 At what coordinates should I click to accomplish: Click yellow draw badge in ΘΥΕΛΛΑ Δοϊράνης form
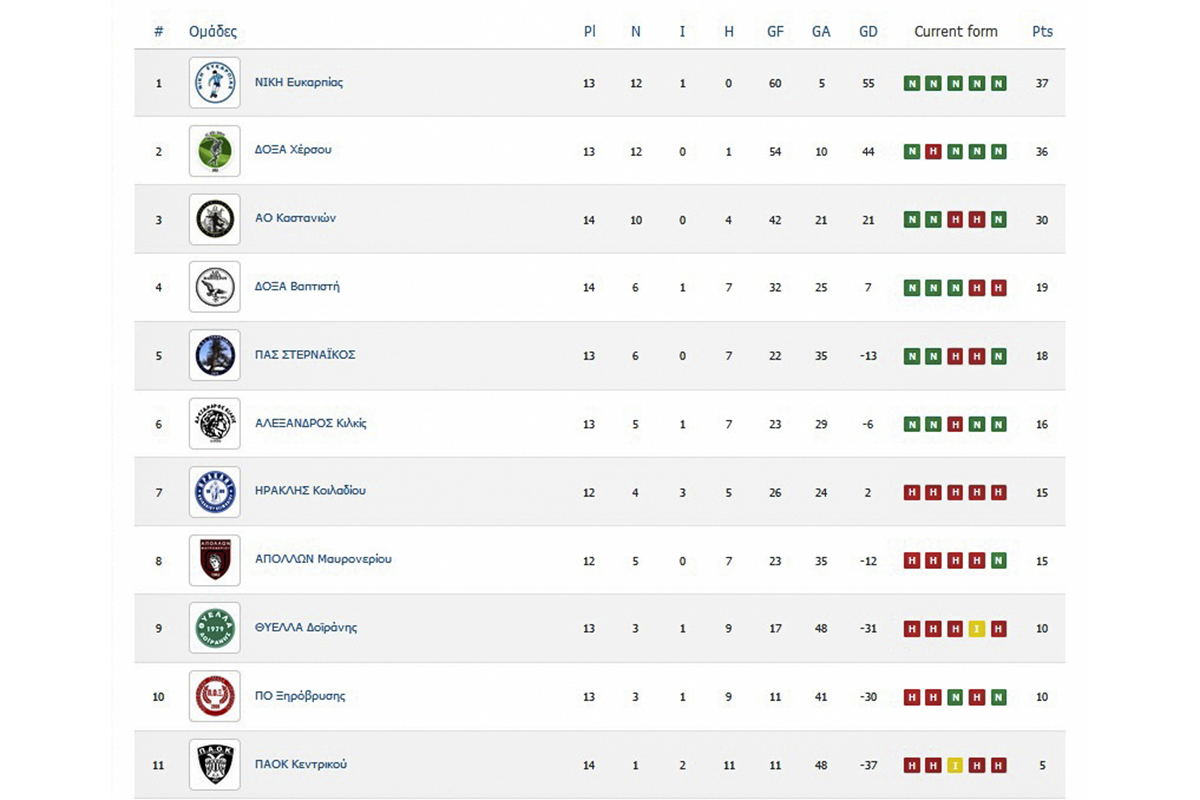pyautogui.click(x=977, y=629)
